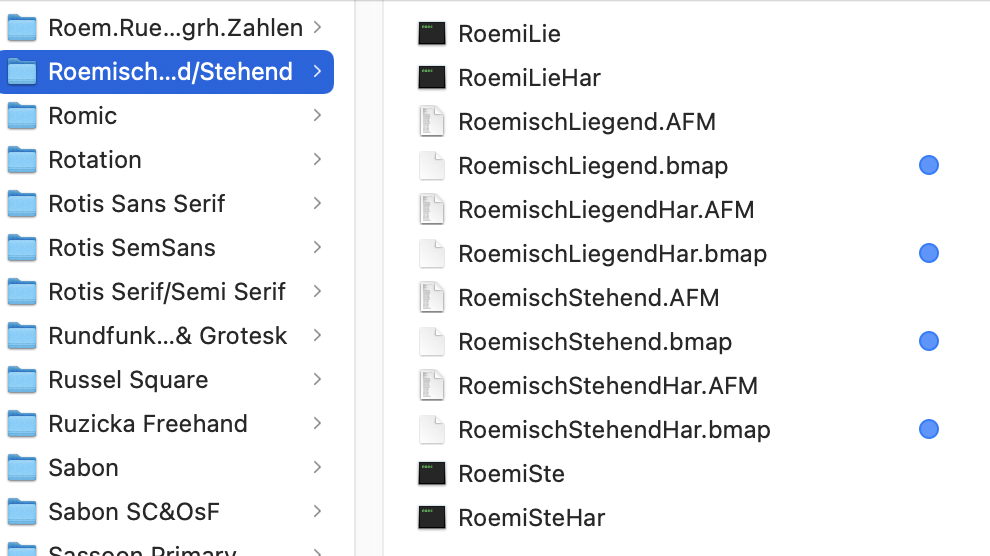Image resolution: width=990 pixels, height=556 pixels.
Task: Expand the Sabon SC&OsF folder chevron
Action: pyautogui.click(x=317, y=512)
